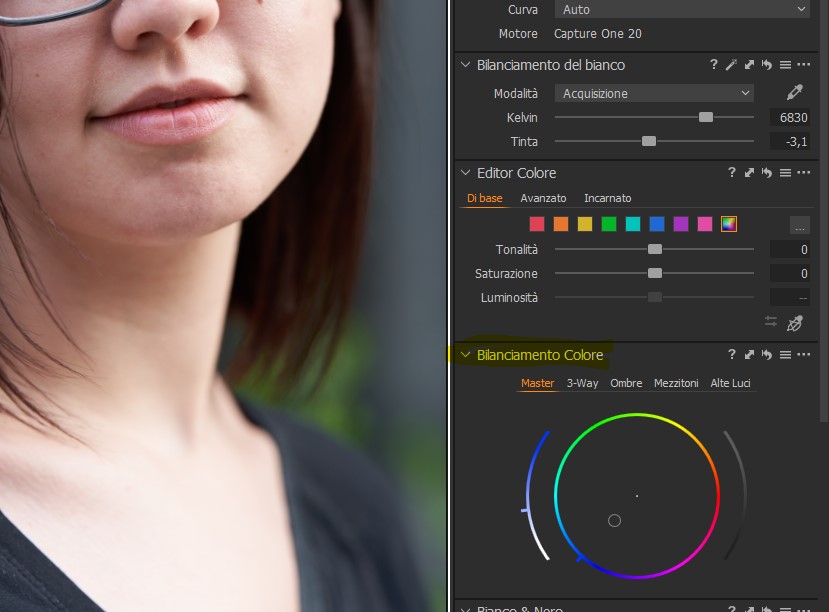The height and width of the screenshot is (612, 829).
Task: Collapse the Editor Colore panel
Action: 465,172
